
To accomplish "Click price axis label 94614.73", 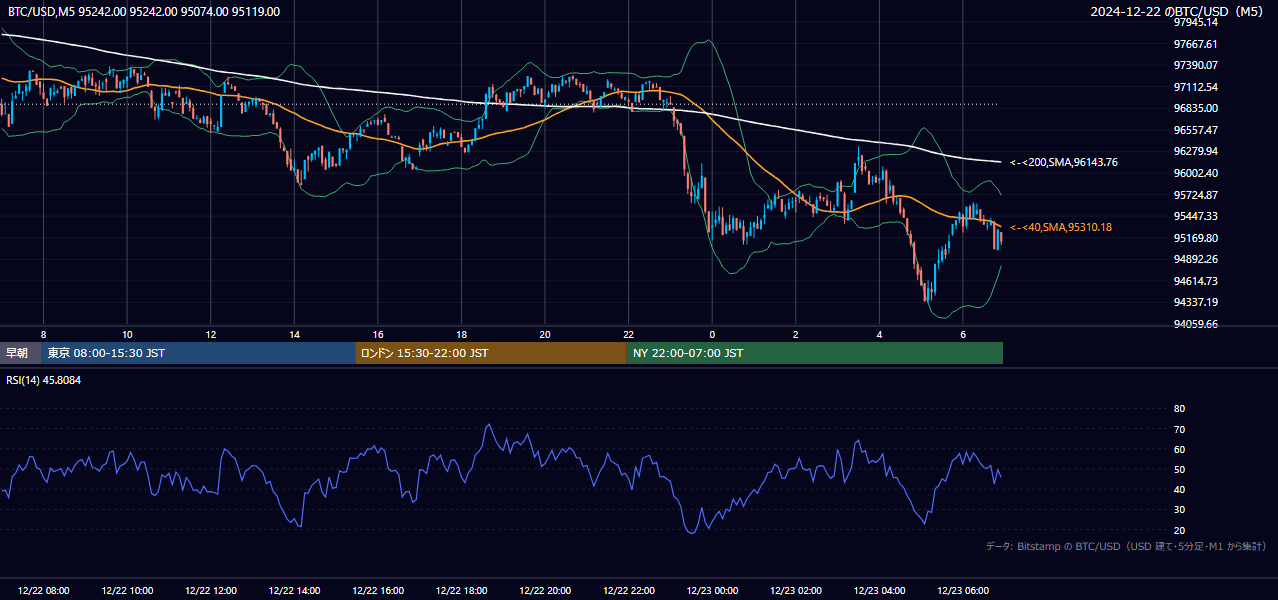I will point(1196,281).
